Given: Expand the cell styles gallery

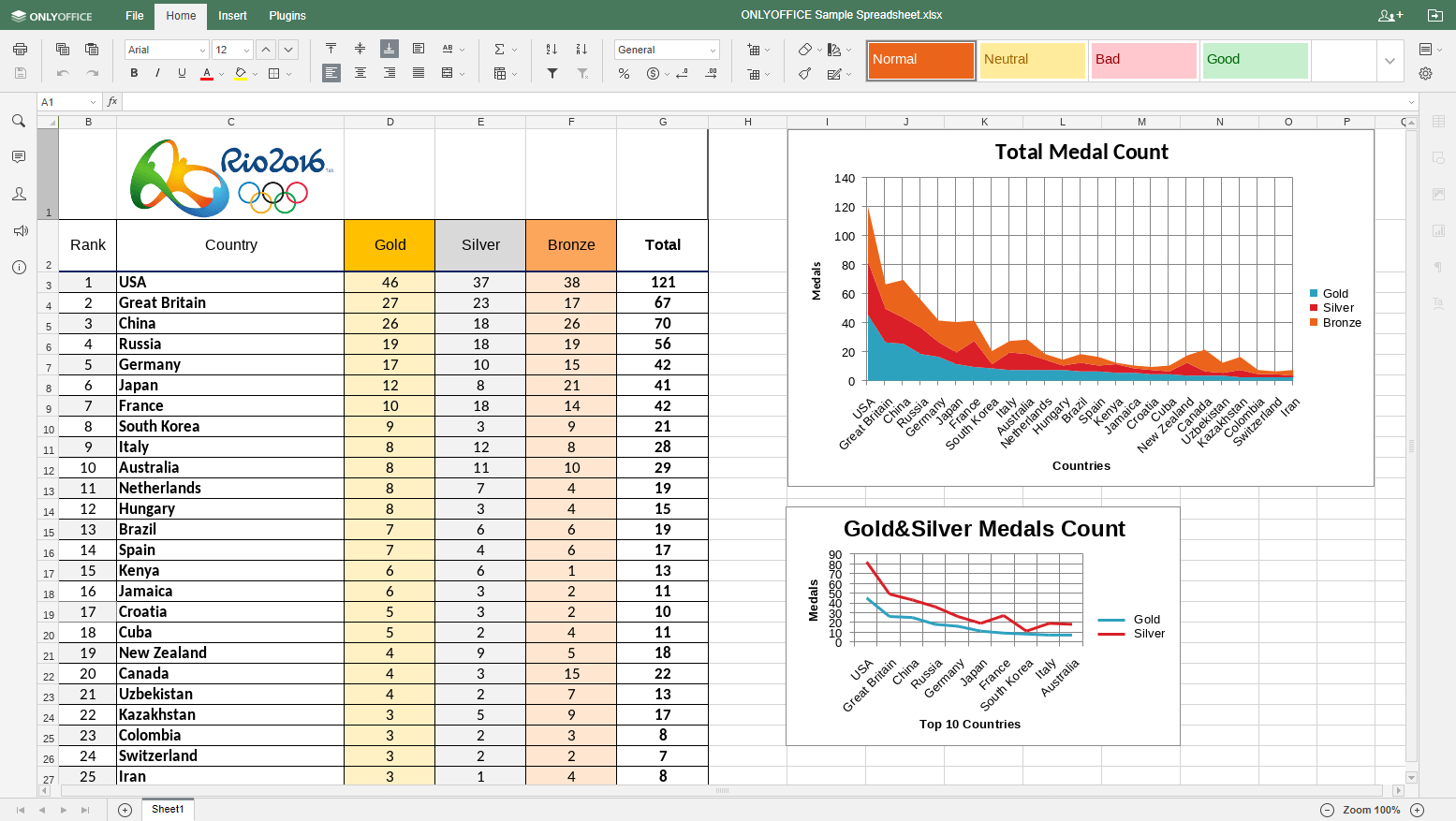Looking at the screenshot, I should [1390, 61].
